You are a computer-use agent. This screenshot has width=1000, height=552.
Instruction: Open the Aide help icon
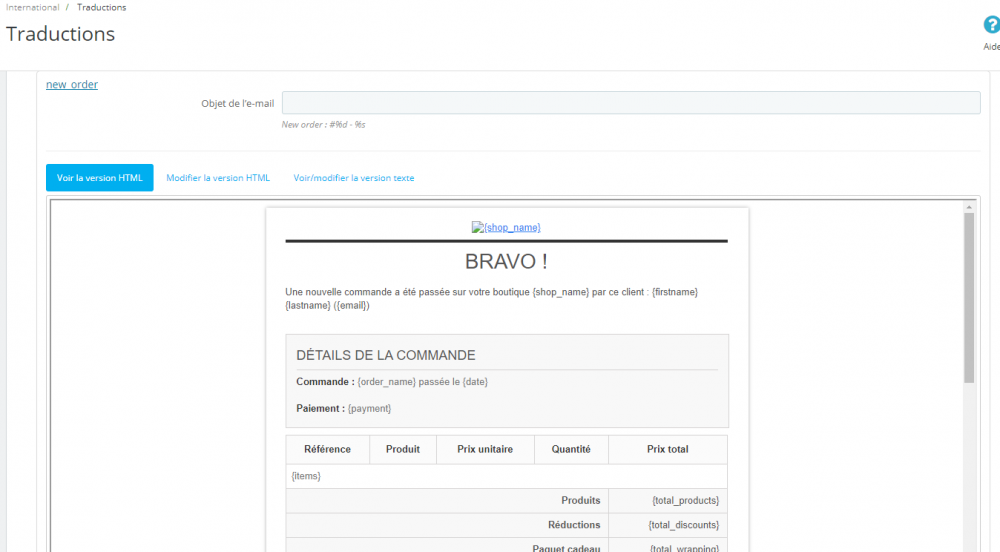tap(991, 25)
